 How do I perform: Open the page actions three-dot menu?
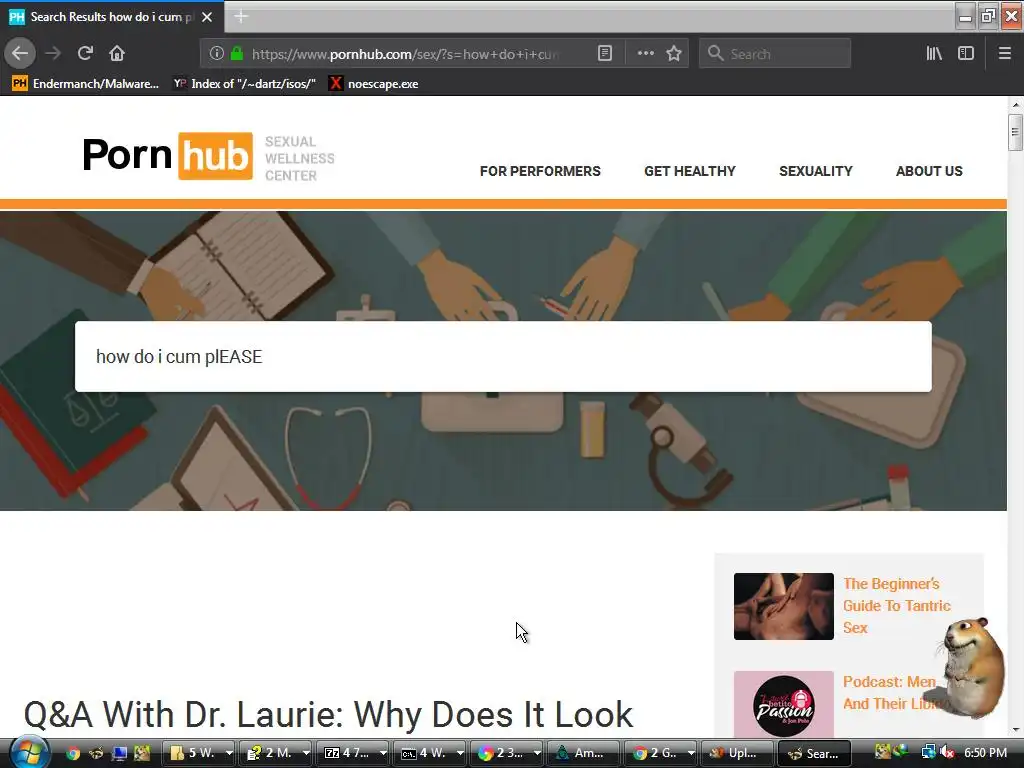tap(645, 54)
